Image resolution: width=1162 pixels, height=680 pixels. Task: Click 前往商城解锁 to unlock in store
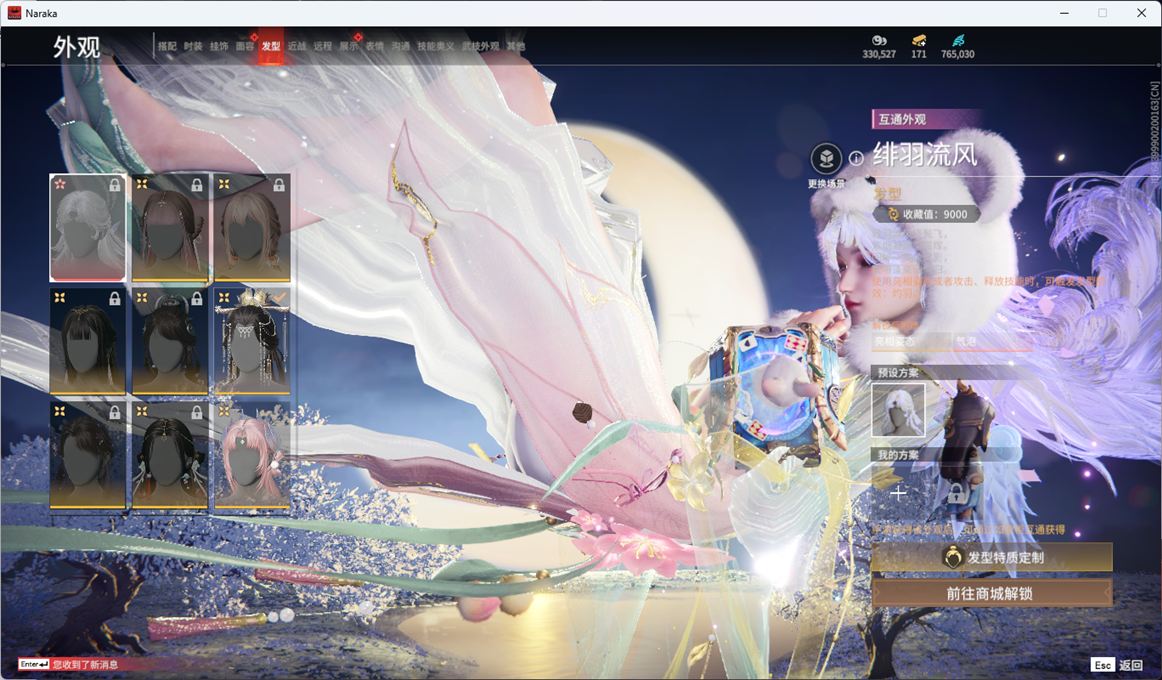(x=992, y=593)
